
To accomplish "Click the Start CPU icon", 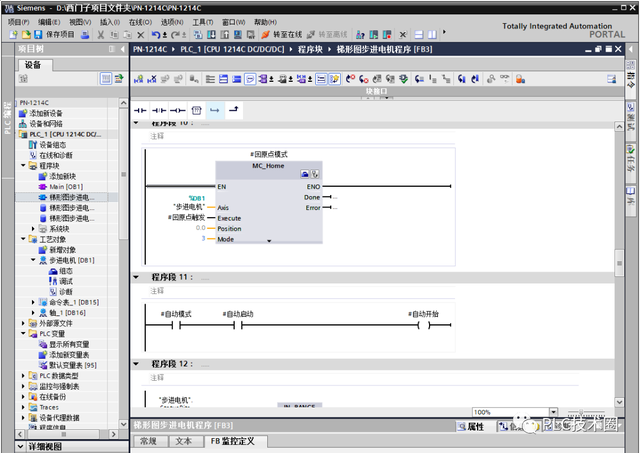I will point(373,35).
